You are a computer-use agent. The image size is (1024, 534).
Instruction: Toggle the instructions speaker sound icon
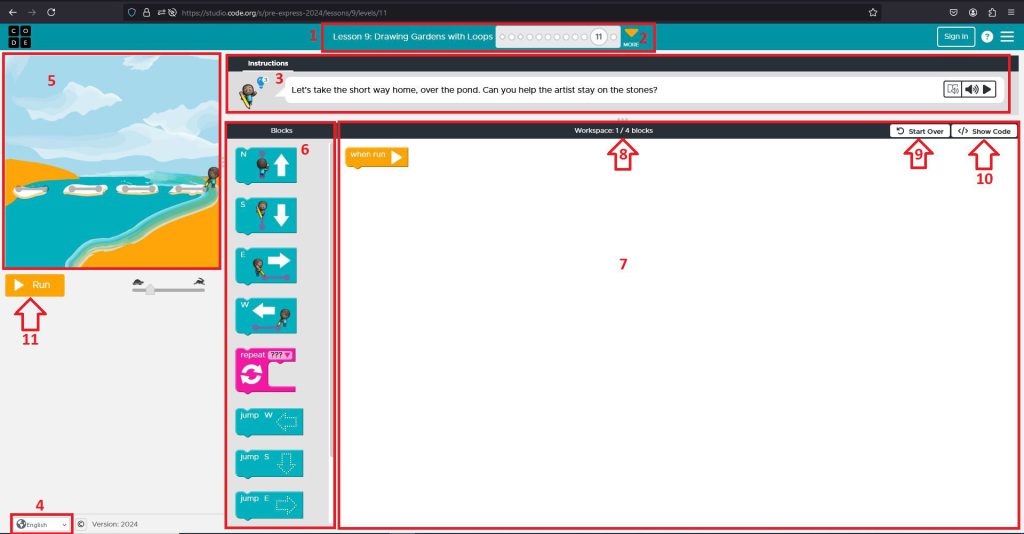pyautogui.click(x=971, y=89)
